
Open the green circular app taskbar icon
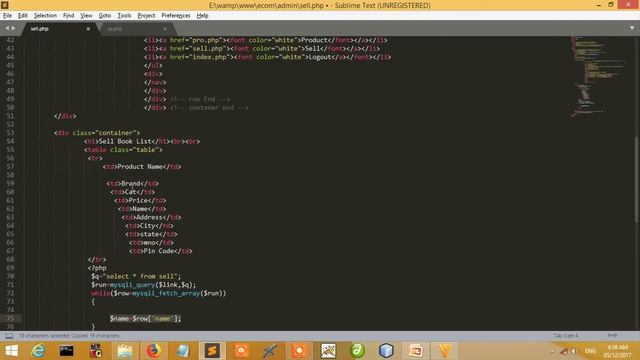tap(357, 351)
